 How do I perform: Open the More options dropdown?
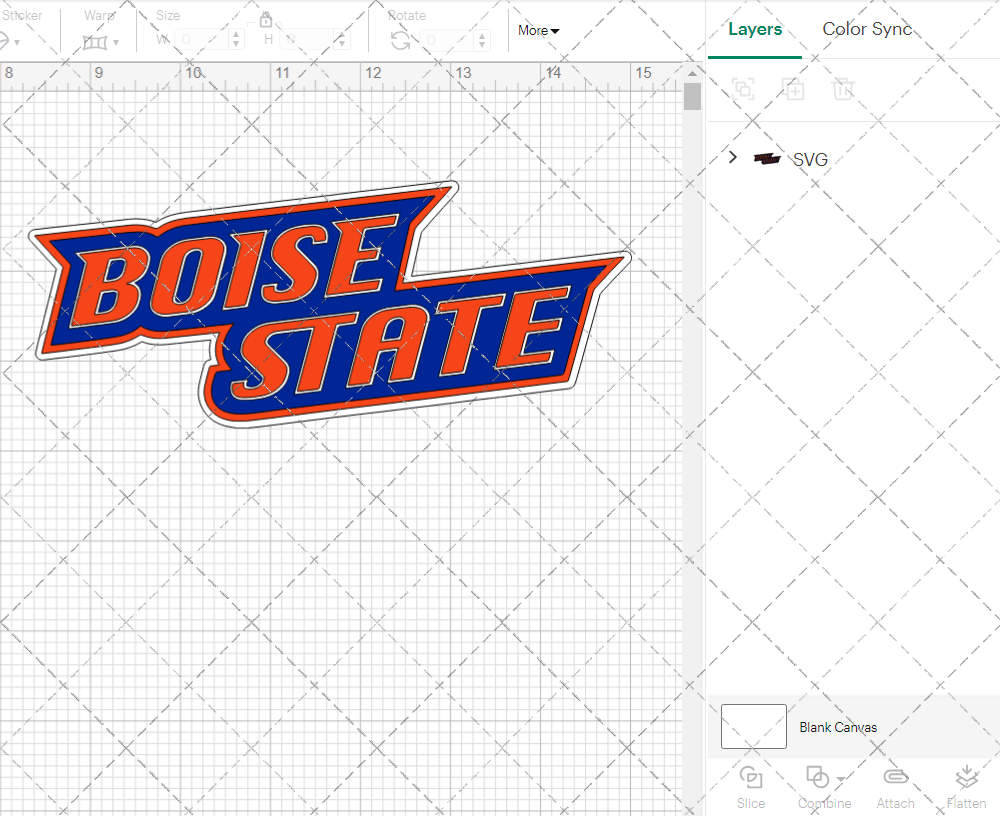coord(538,31)
